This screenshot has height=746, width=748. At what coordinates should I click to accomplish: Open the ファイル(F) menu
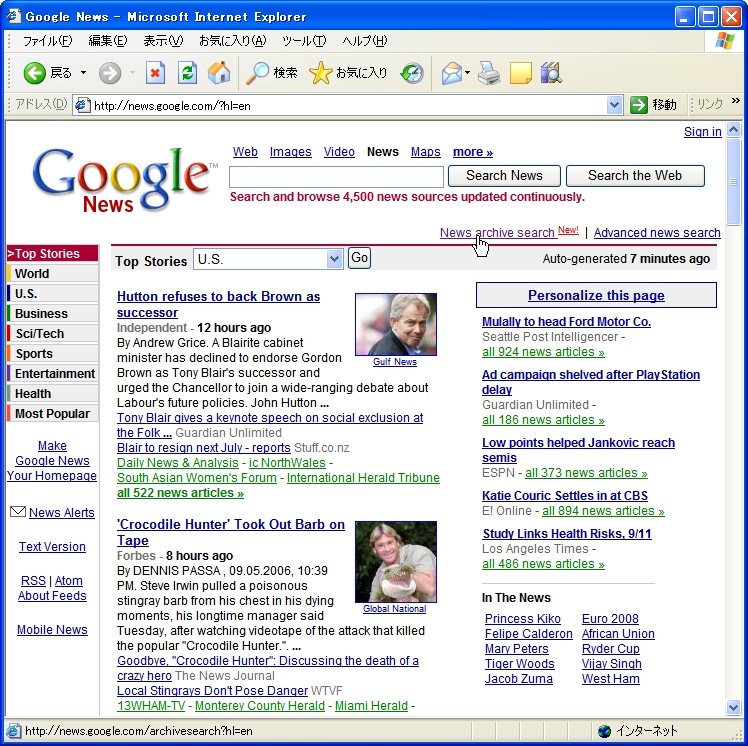point(47,41)
